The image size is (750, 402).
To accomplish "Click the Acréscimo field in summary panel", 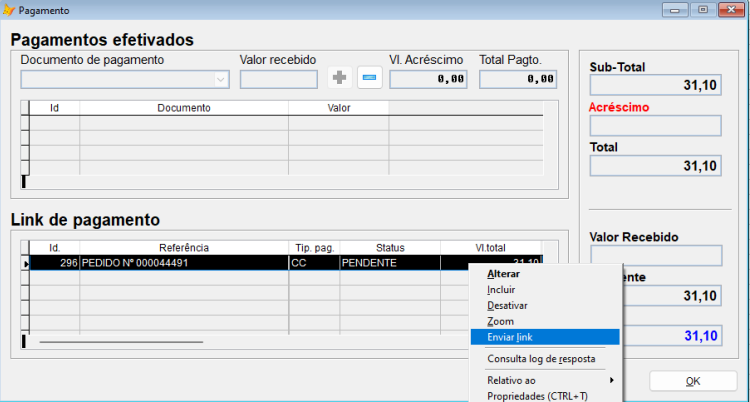I will coord(655,126).
